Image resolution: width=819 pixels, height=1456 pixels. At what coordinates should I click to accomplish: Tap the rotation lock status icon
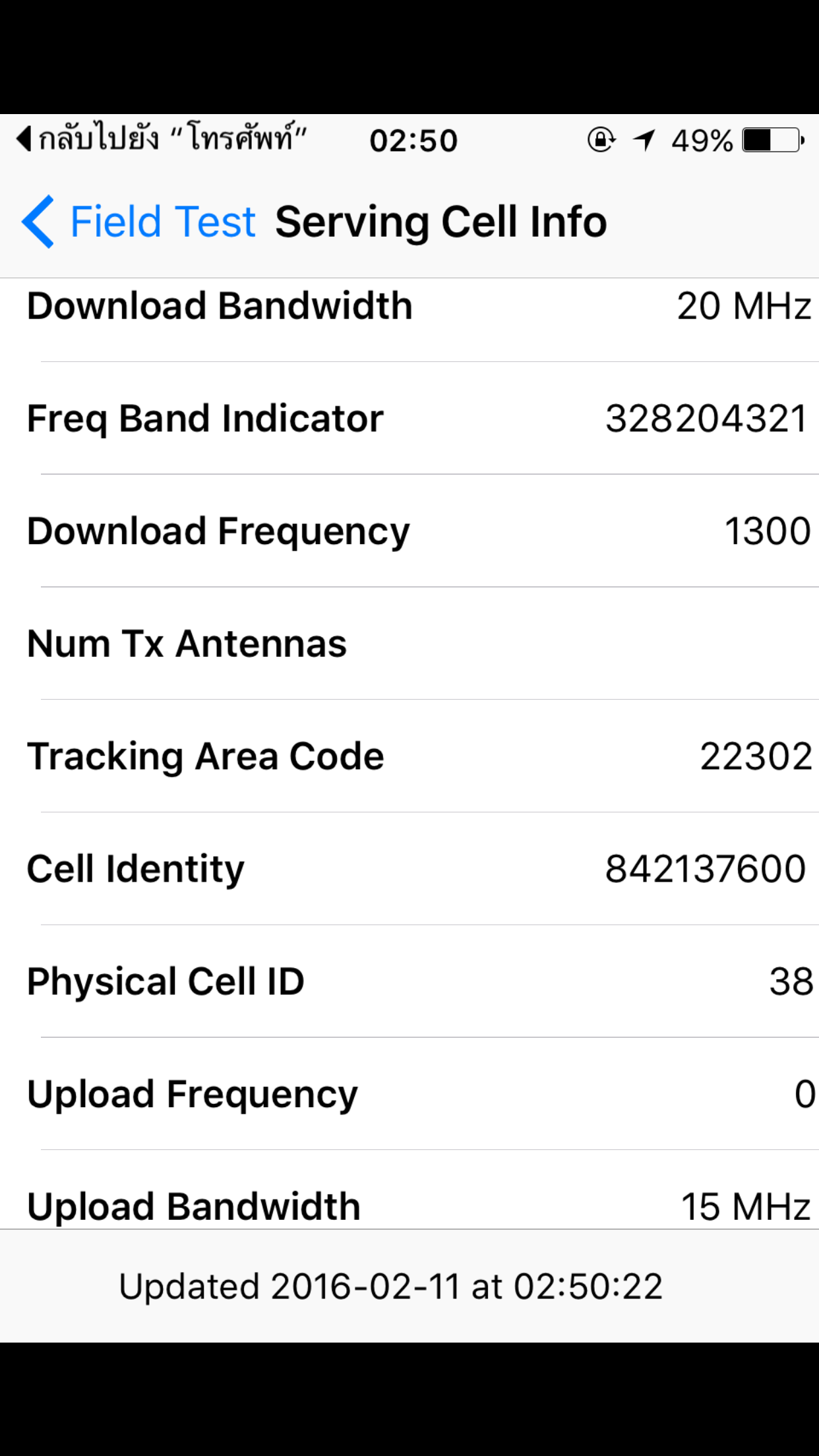(x=601, y=140)
